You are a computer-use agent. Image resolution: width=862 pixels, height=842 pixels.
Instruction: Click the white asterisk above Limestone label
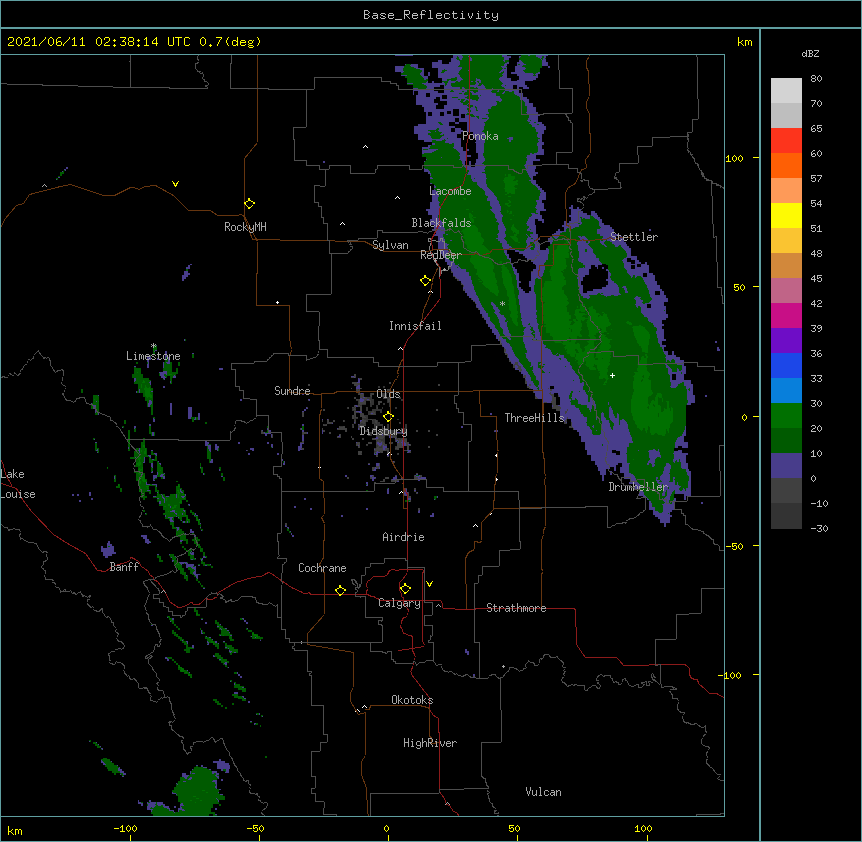click(x=154, y=346)
